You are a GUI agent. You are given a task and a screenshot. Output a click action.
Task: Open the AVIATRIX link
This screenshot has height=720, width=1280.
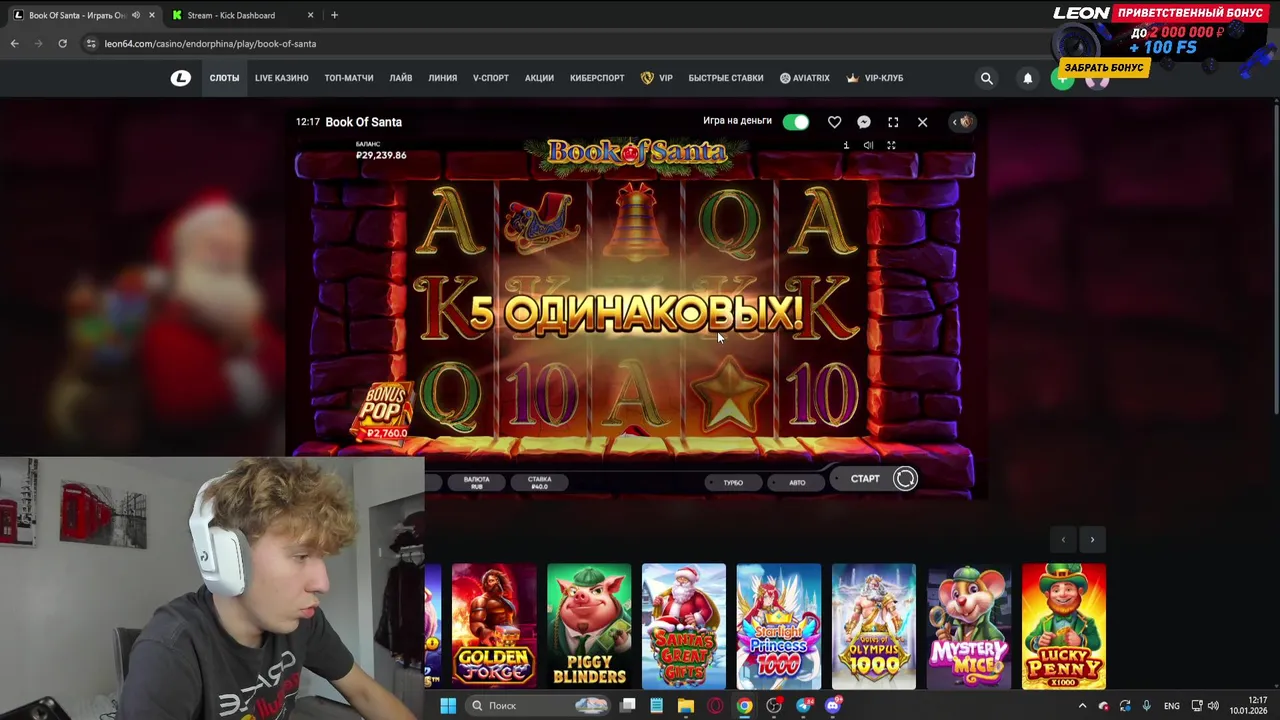point(805,78)
